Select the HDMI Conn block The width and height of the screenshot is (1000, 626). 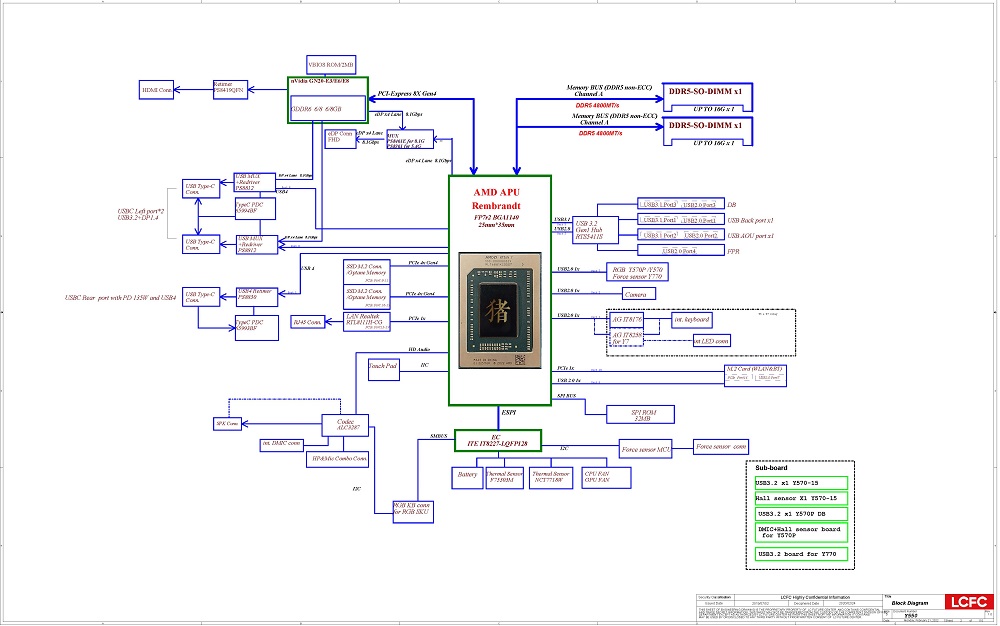click(156, 90)
